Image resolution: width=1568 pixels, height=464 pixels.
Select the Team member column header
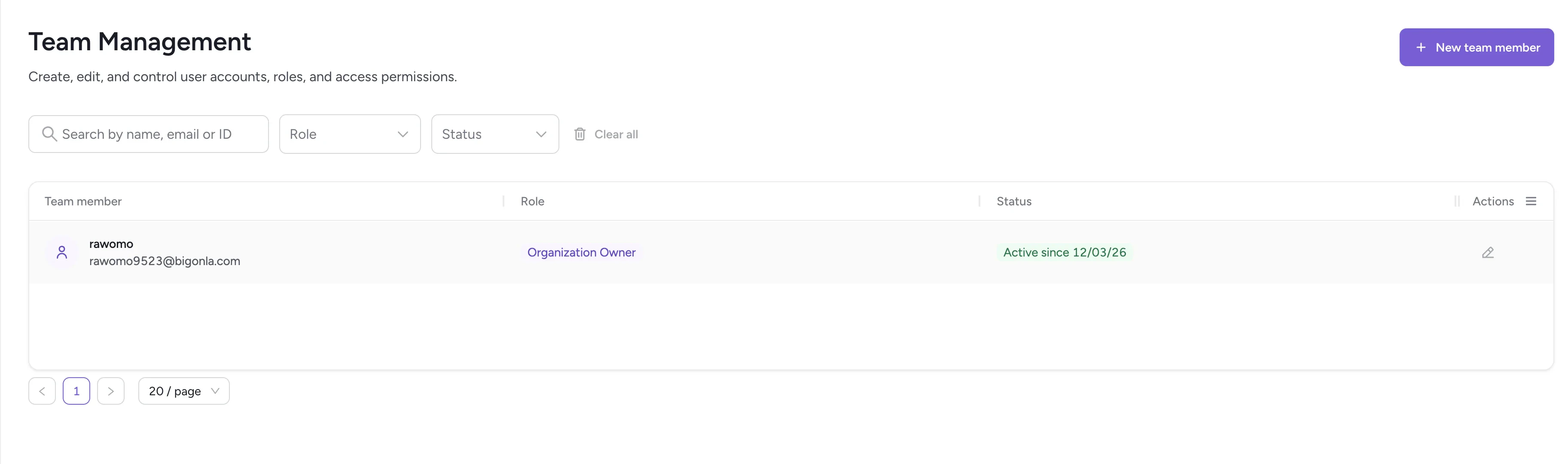click(x=83, y=201)
